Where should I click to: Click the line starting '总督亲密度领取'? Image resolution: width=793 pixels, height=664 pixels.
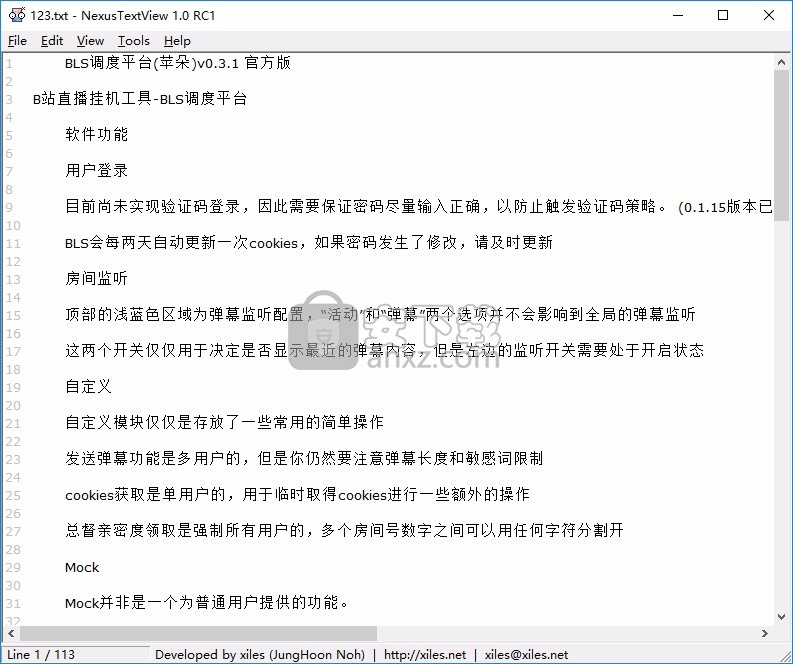click(344, 530)
